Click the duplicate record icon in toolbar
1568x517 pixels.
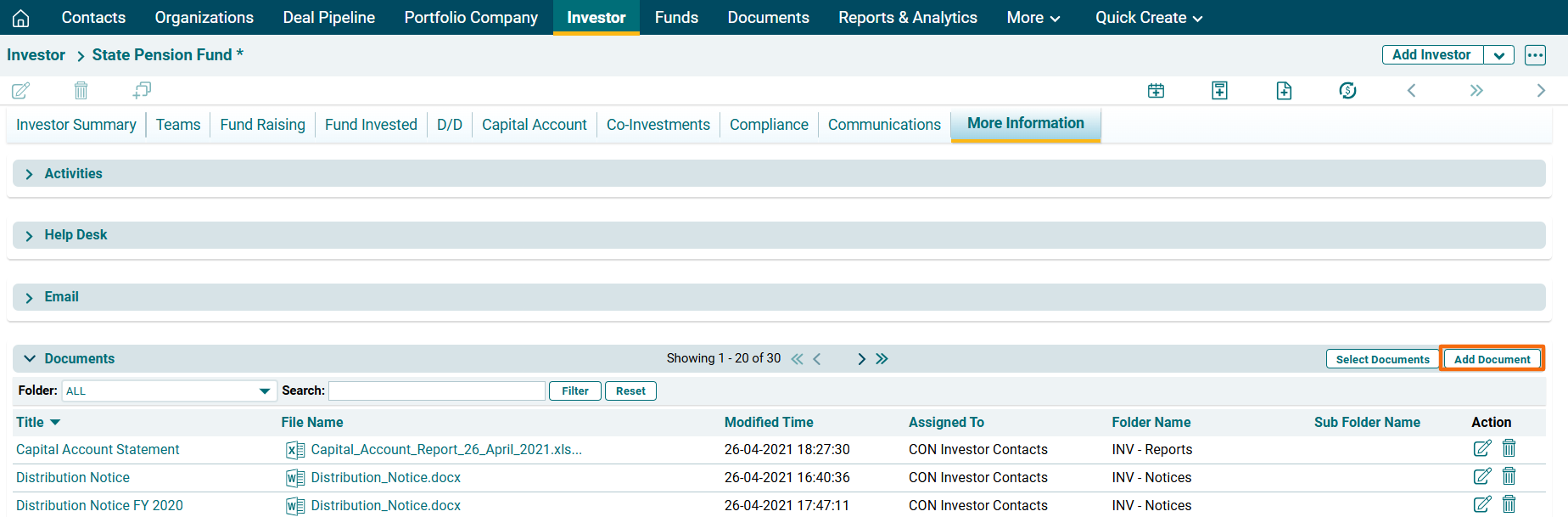[142, 90]
